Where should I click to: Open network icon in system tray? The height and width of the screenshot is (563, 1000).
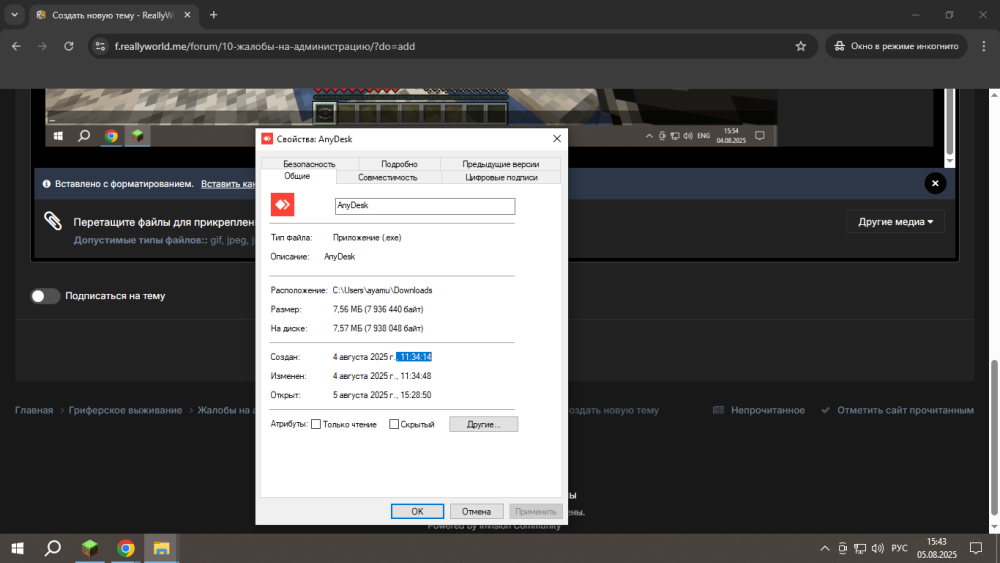point(860,548)
